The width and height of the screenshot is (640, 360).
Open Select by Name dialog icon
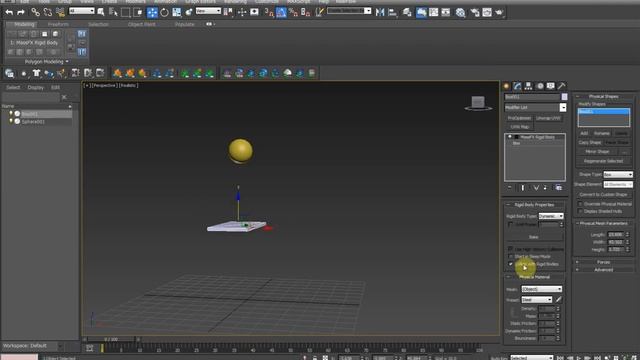[x=113, y=12]
